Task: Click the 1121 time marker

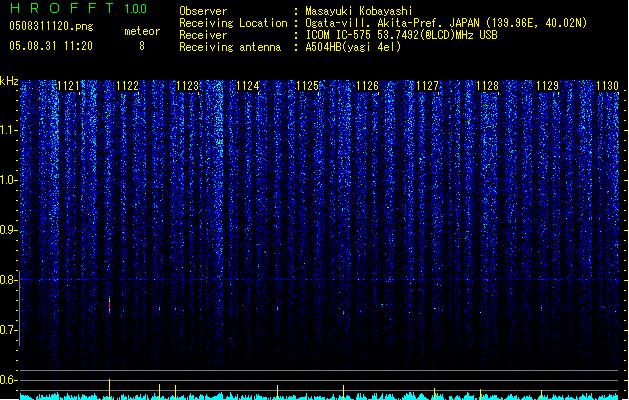Action: (x=69, y=86)
